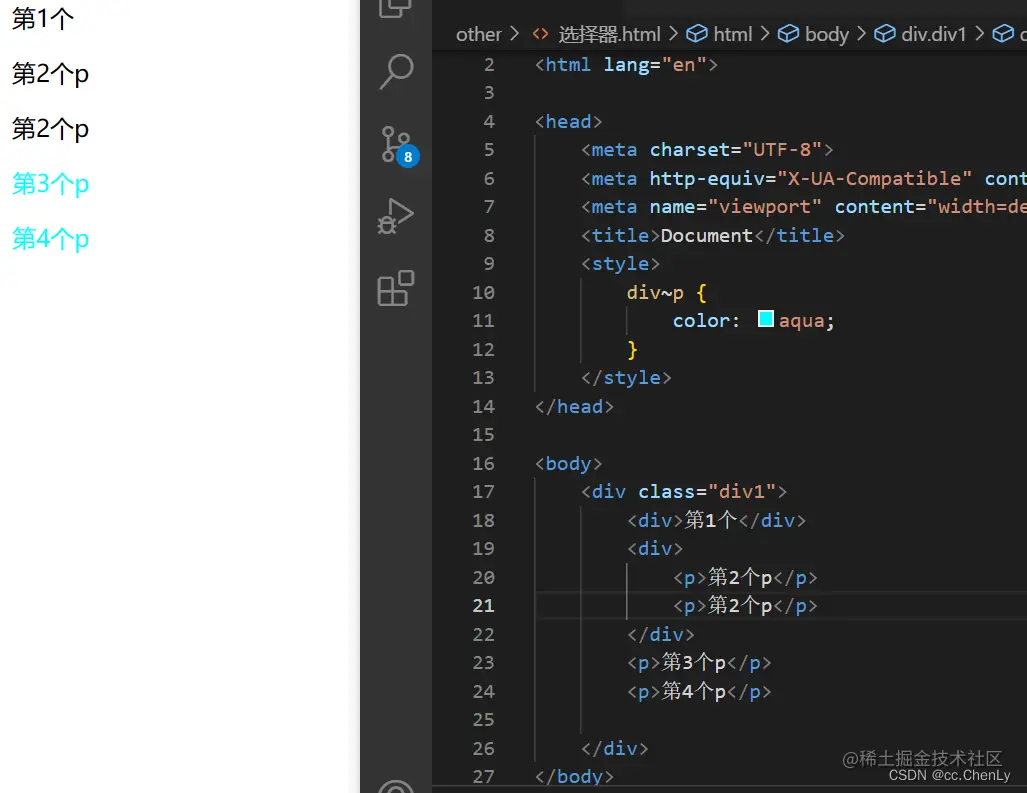Select 'html' element in breadcrumb
Viewport: 1027px width, 793px height.
point(732,34)
